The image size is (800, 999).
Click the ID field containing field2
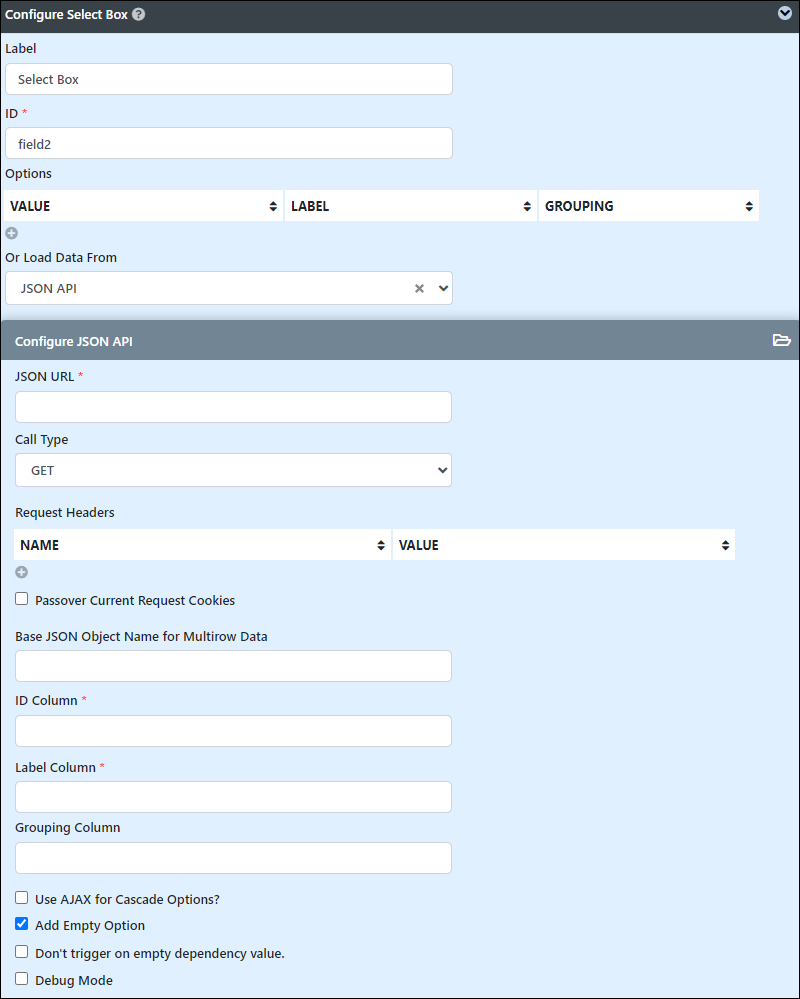click(229, 143)
